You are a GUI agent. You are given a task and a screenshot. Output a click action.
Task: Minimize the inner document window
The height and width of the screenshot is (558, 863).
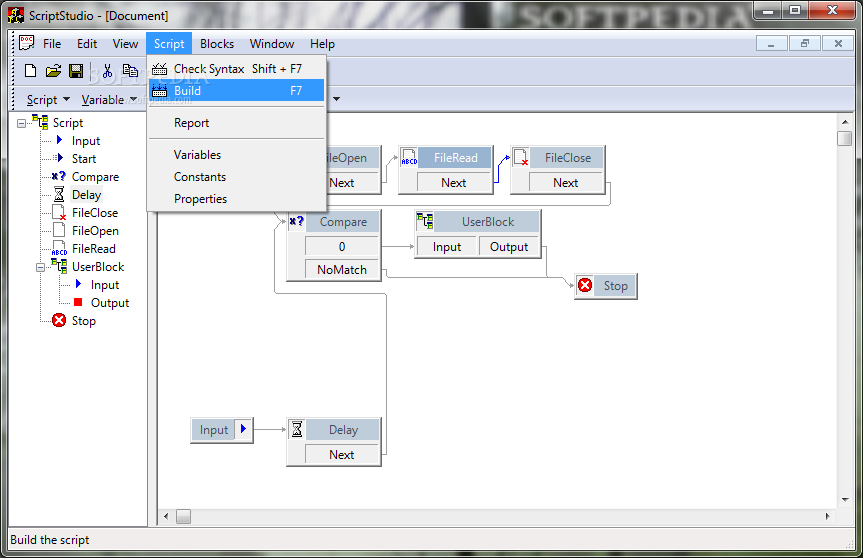[x=772, y=43]
